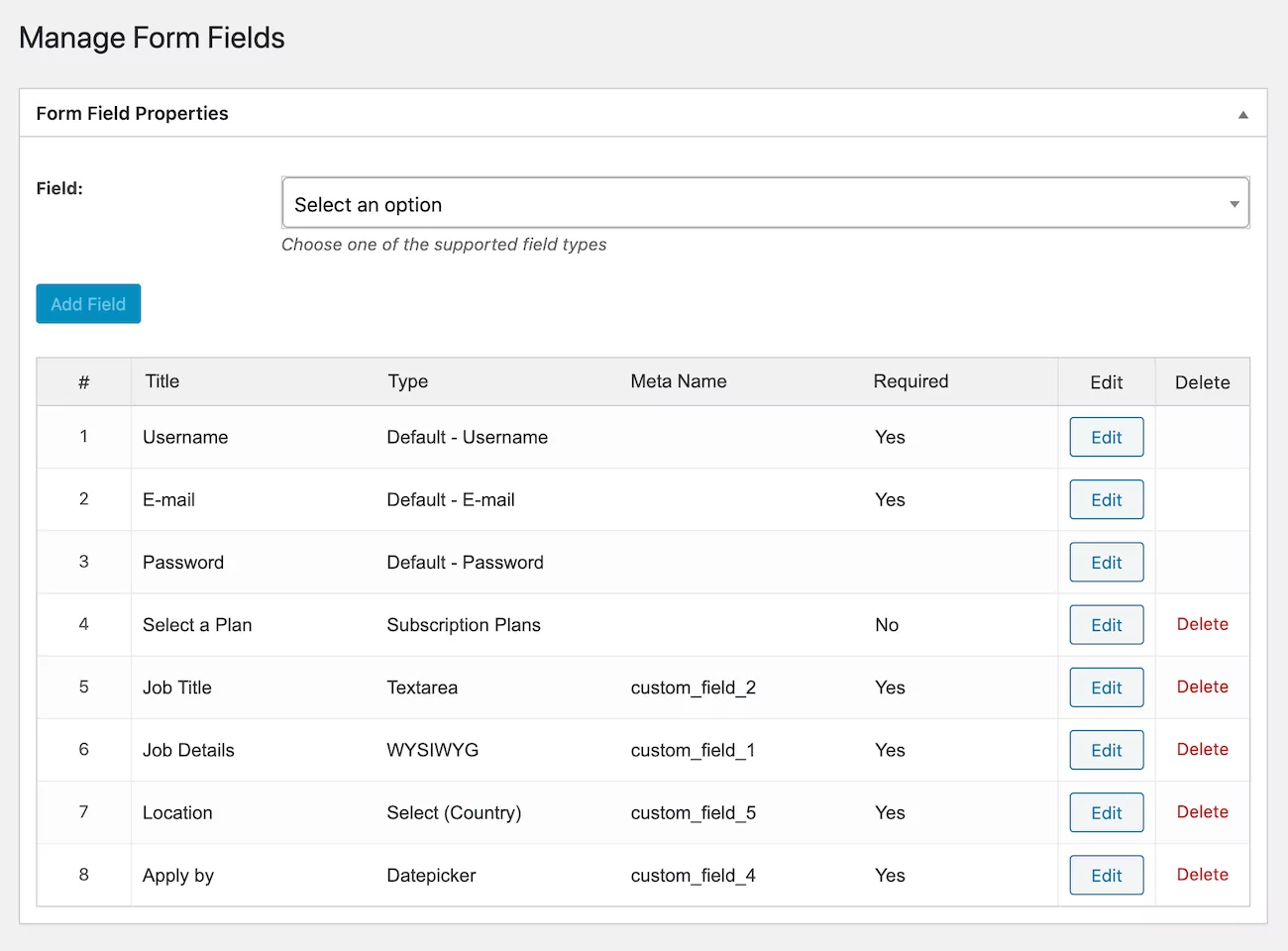Viewport: 1288px width, 951px height.
Task: Click the Subscription Plans type cell
Action: (464, 625)
